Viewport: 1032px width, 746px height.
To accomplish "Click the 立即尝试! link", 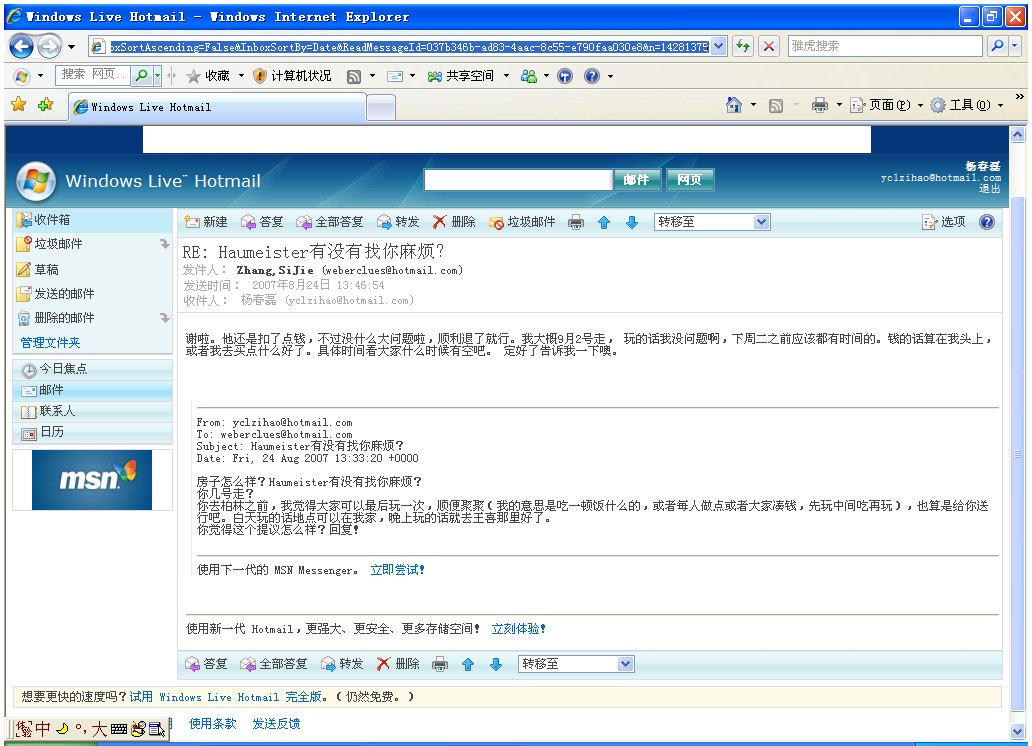I will coord(398,570).
